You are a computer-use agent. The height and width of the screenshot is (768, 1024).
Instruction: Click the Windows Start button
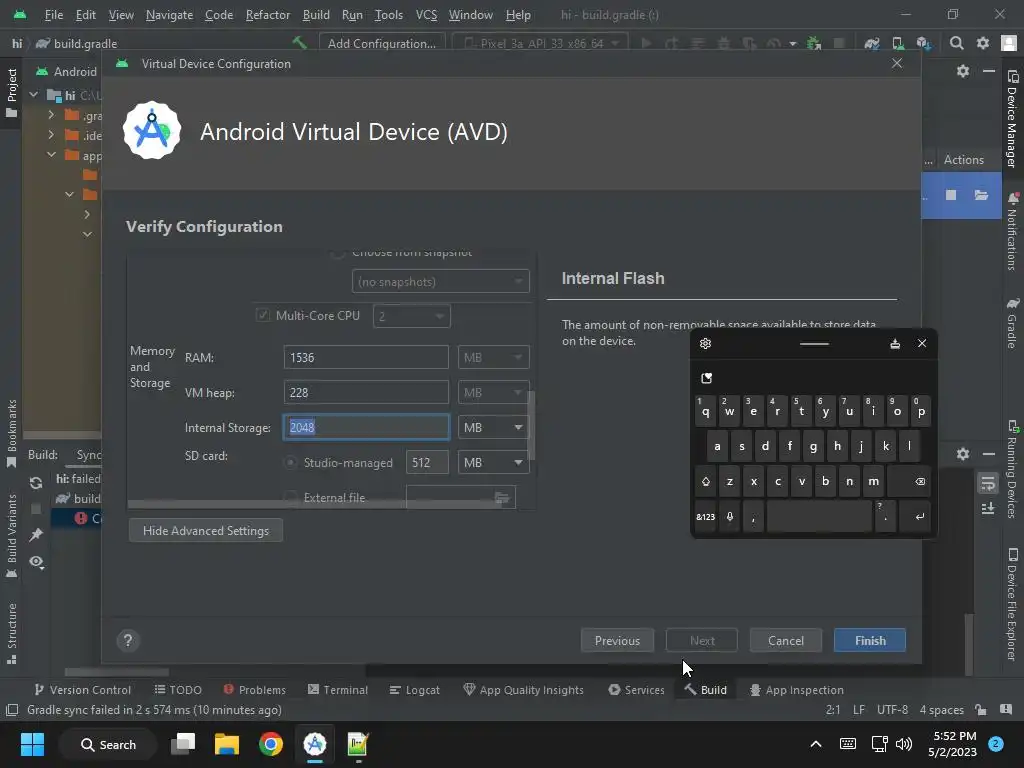(32, 744)
